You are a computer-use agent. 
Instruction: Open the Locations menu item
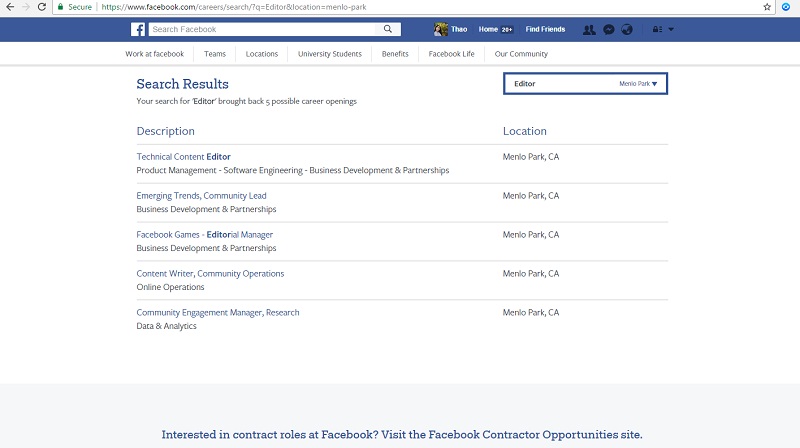pyautogui.click(x=262, y=54)
